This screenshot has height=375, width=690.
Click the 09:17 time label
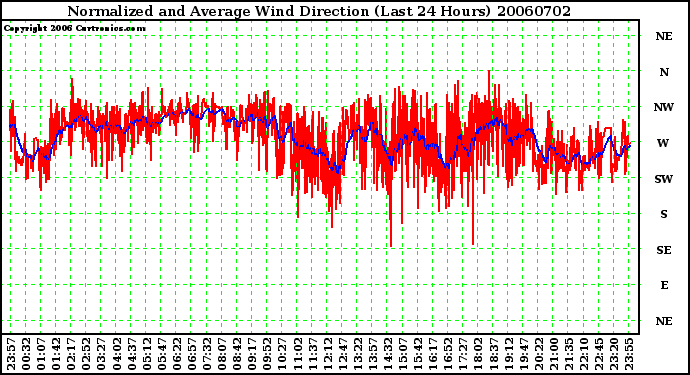[x=252, y=354]
